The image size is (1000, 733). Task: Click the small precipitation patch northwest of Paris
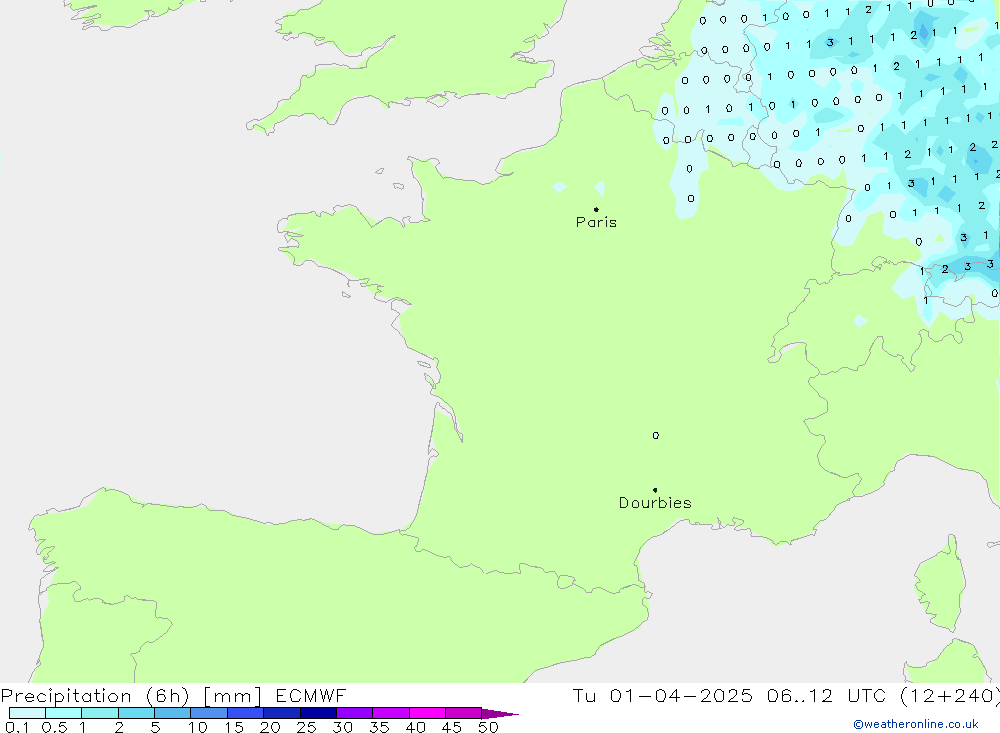(560, 186)
